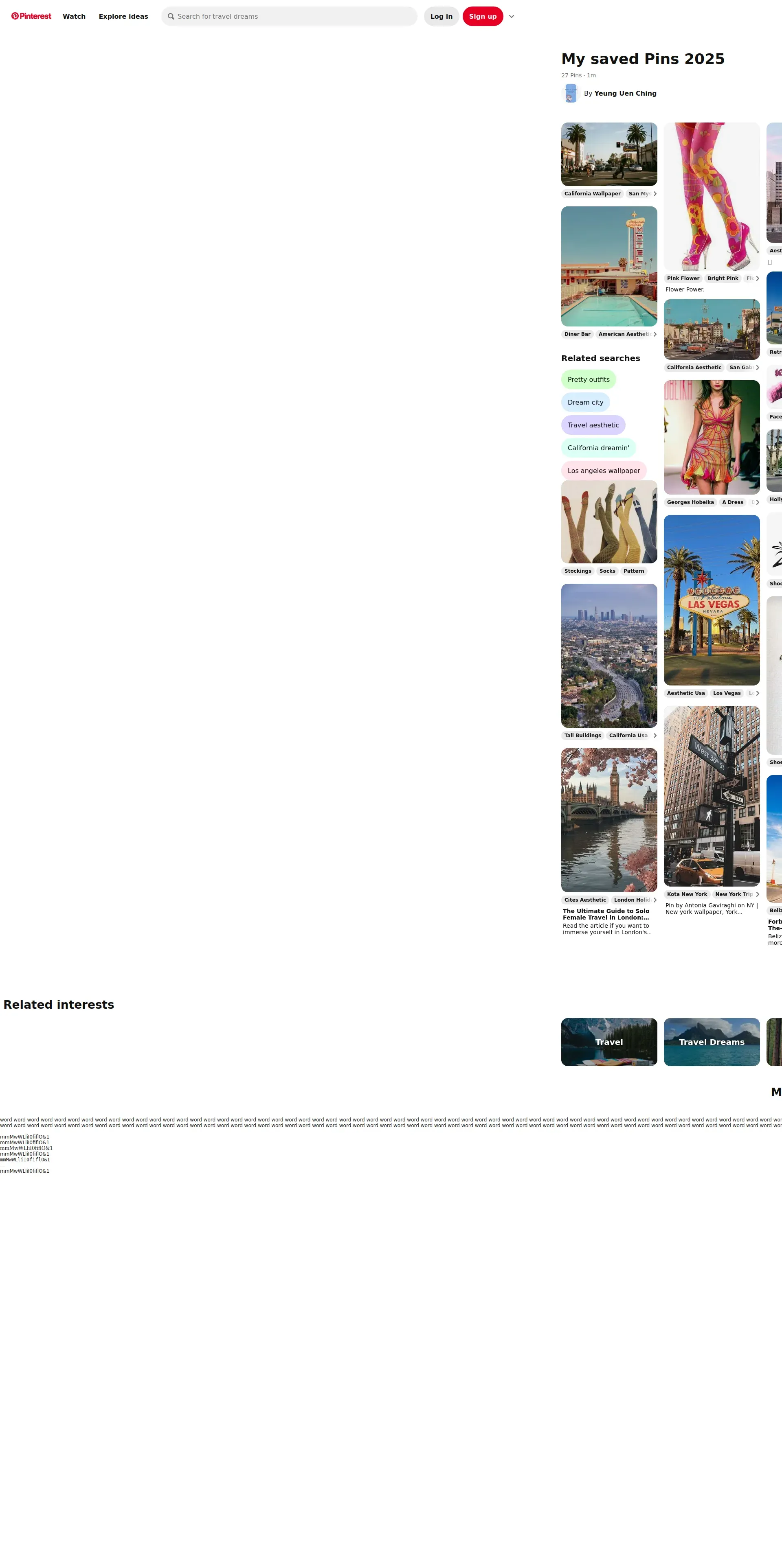Open Los angeles wallpaper related search
Image resolution: width=782 pixels, height=1568 pixels.
click(603, 471)
